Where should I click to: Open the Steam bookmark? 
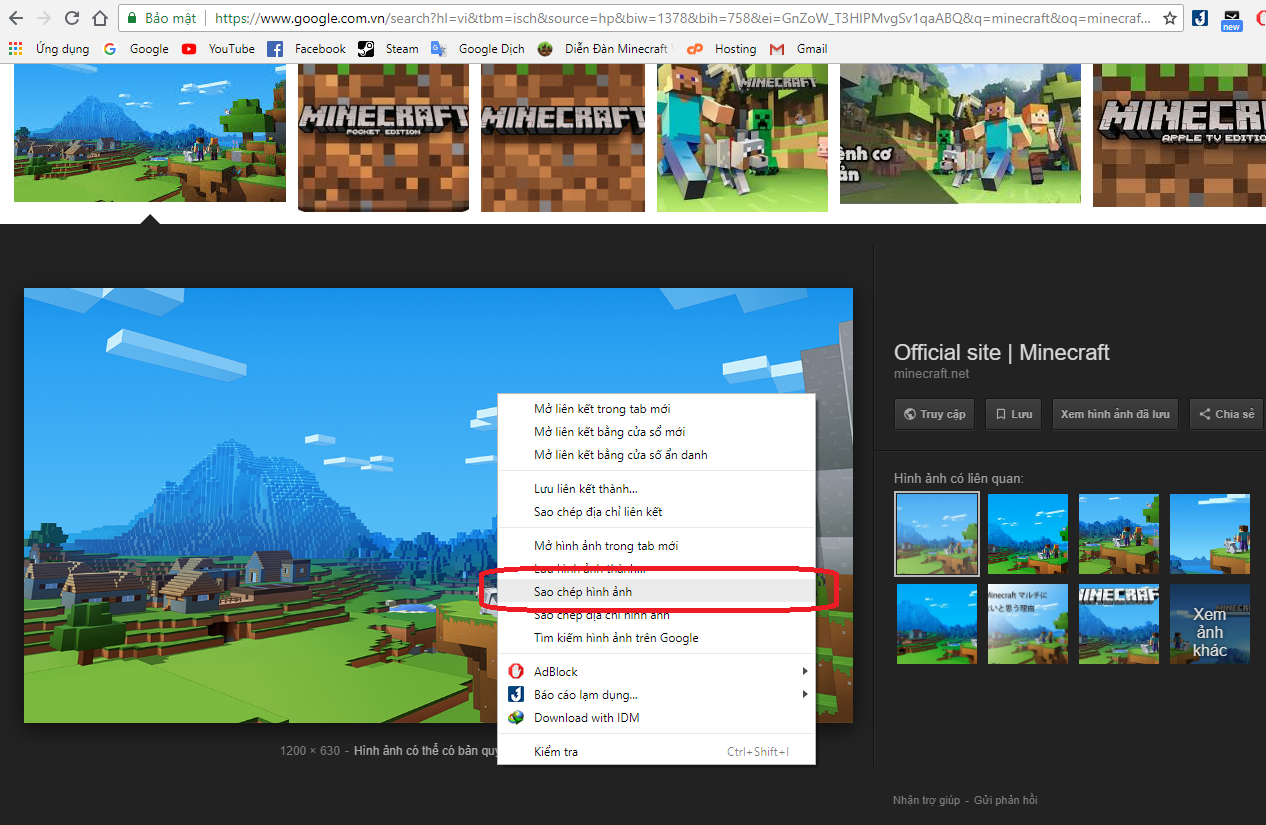389,49
